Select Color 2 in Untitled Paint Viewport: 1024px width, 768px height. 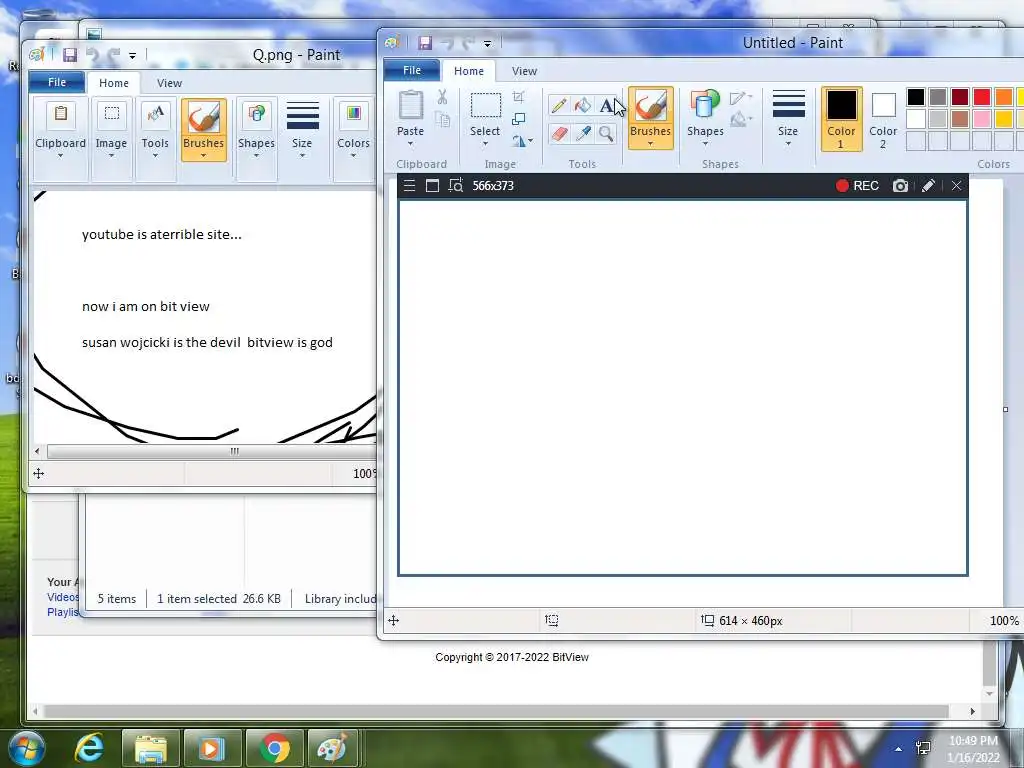883,119
